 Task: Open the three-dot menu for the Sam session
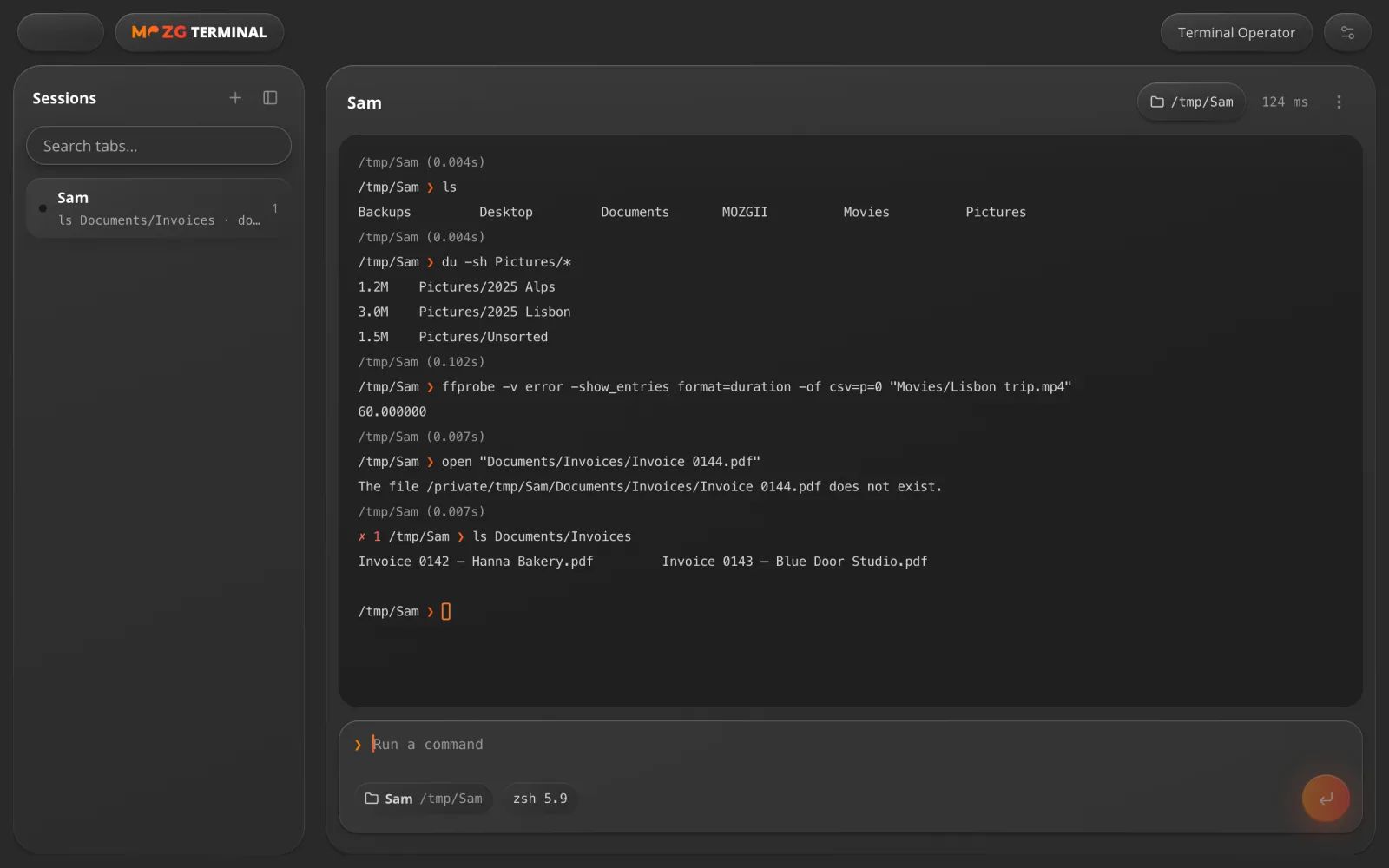click(1339, 102)
